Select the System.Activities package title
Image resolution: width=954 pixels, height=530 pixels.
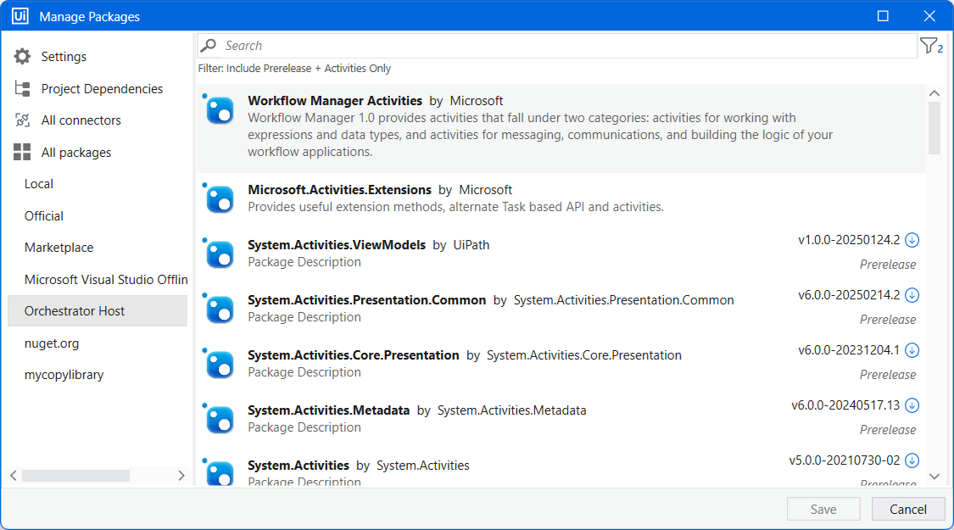coord(298,465)
